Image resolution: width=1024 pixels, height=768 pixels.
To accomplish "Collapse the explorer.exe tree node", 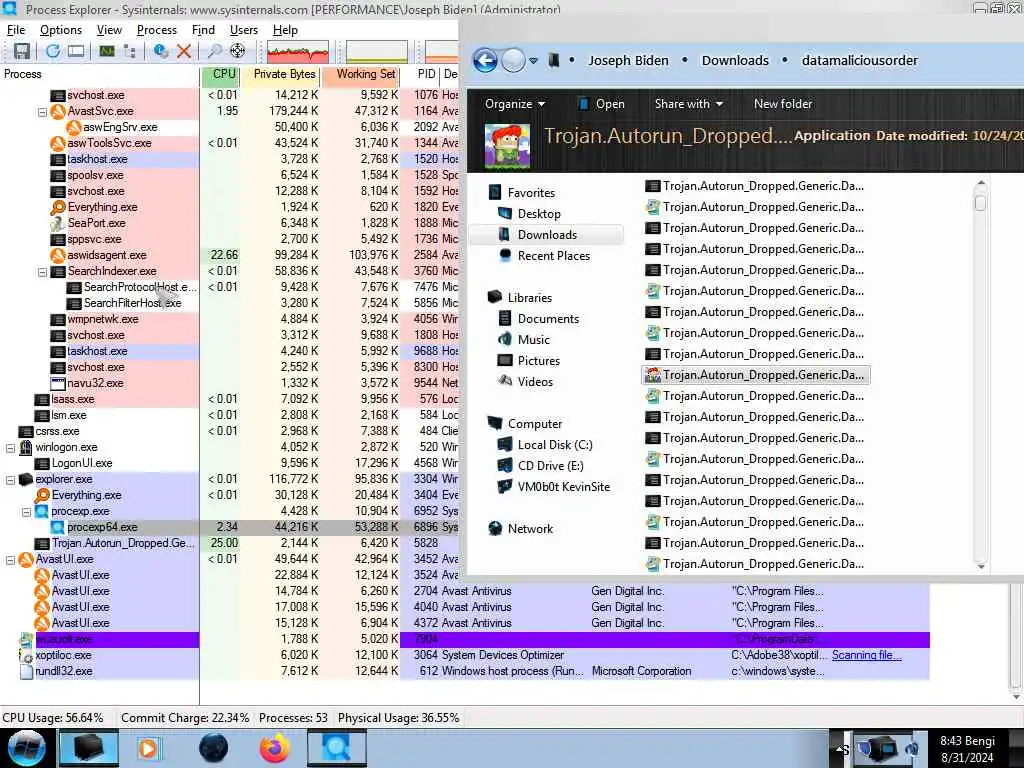I will coord(10,480).
